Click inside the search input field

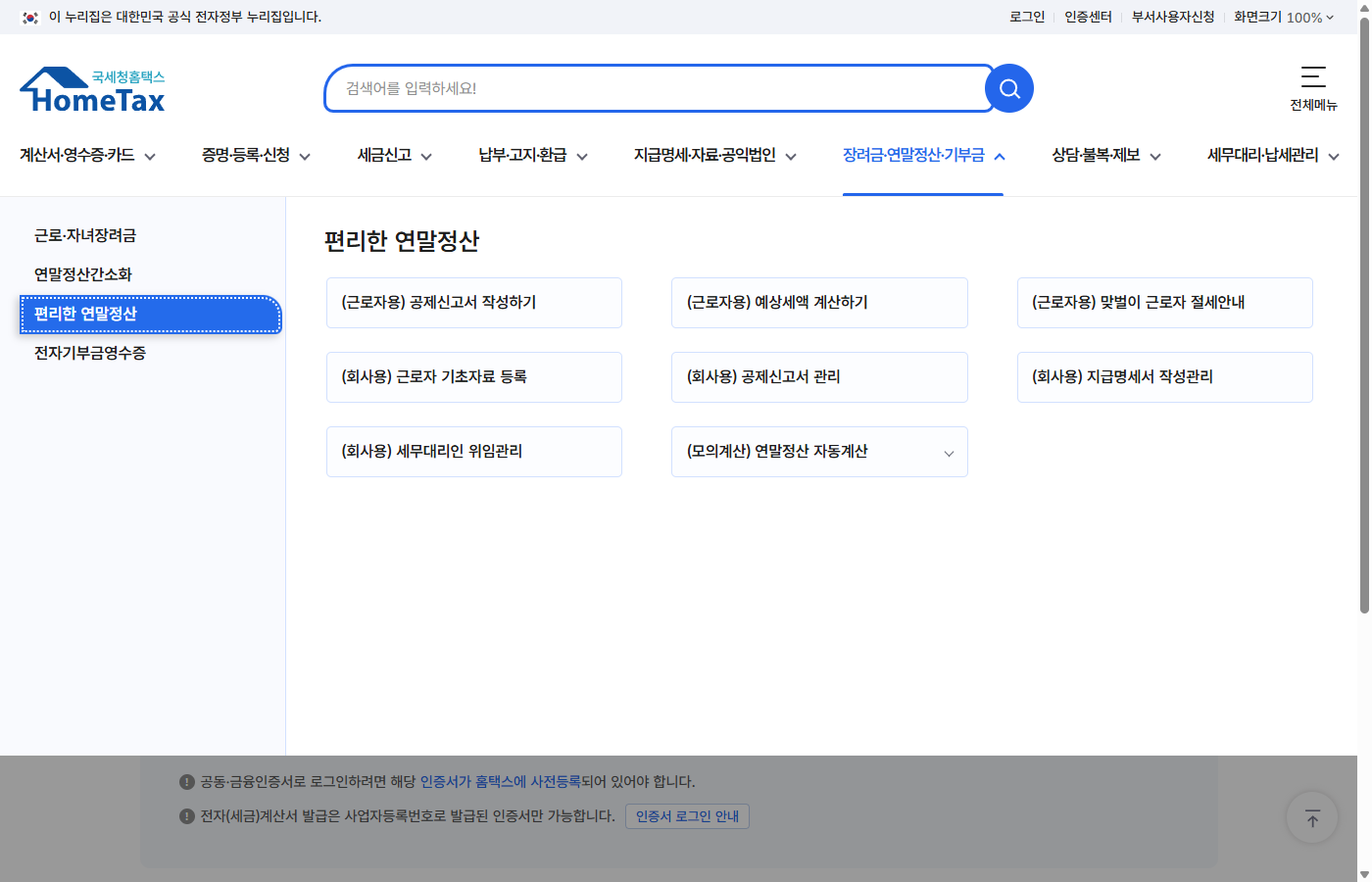click(x=657, y=88)
